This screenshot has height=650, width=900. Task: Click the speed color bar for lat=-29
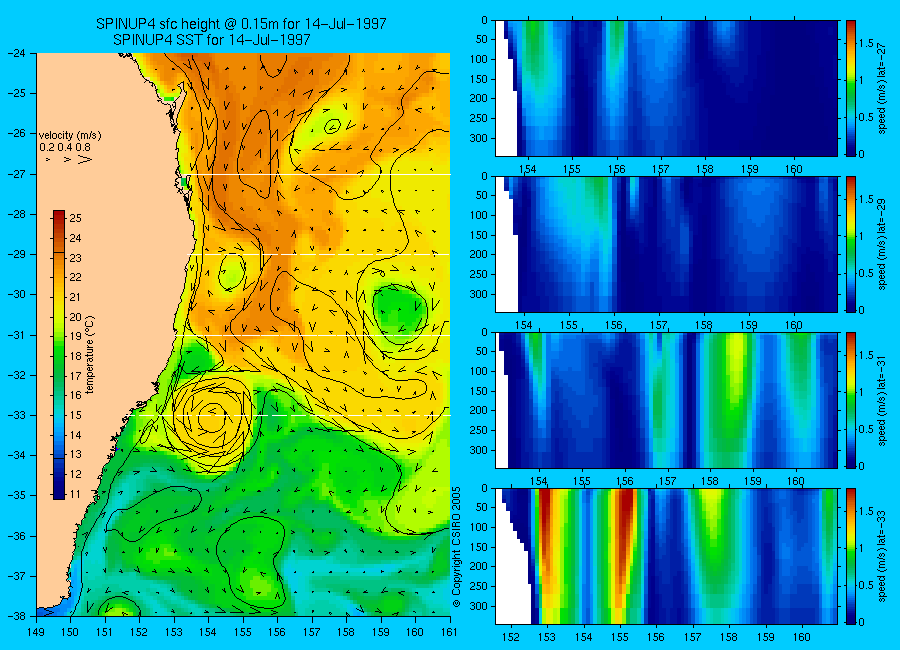(x=851, y=244)
